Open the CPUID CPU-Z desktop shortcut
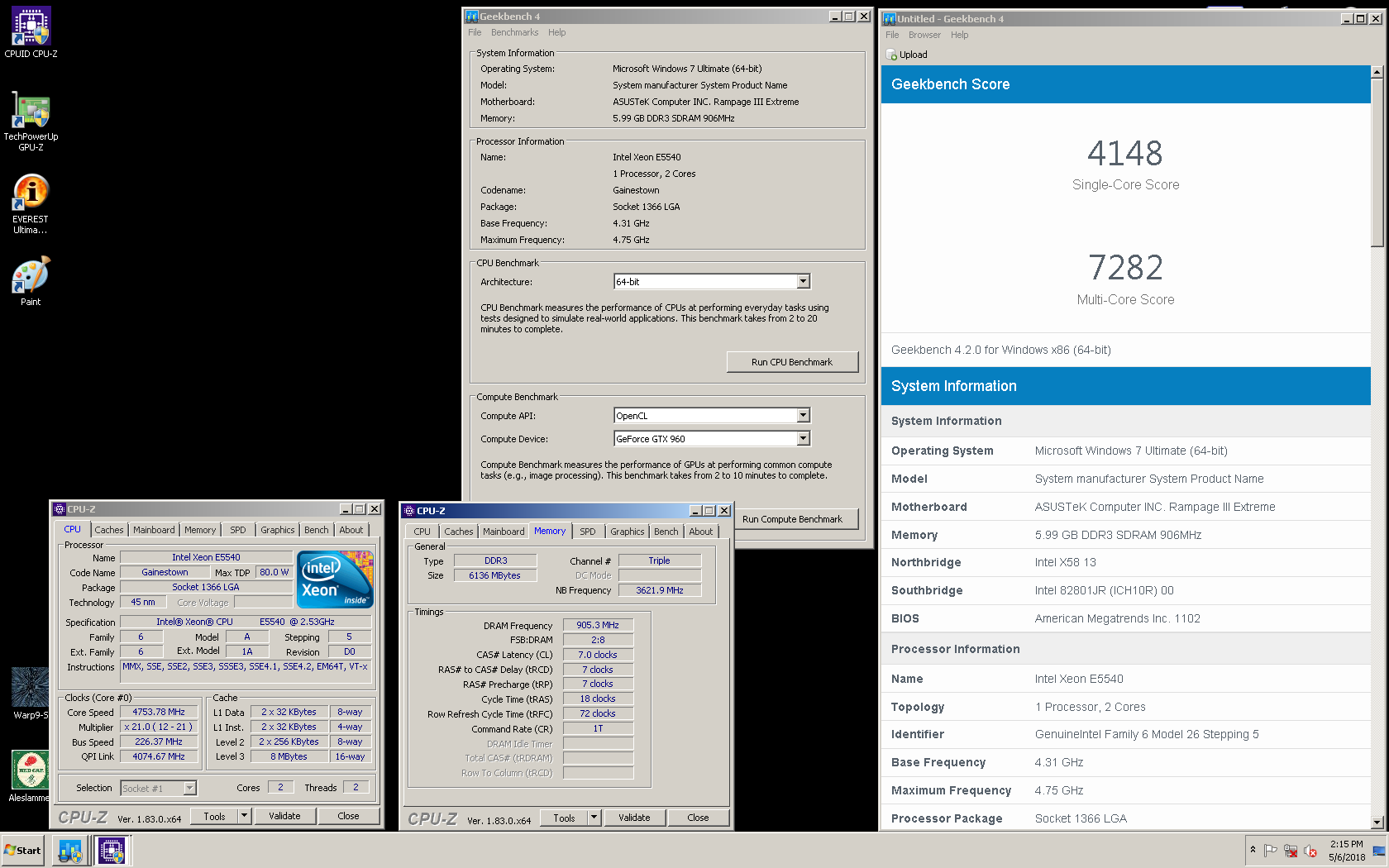This screenshot has height=868, width=1389. pos(31,32)
